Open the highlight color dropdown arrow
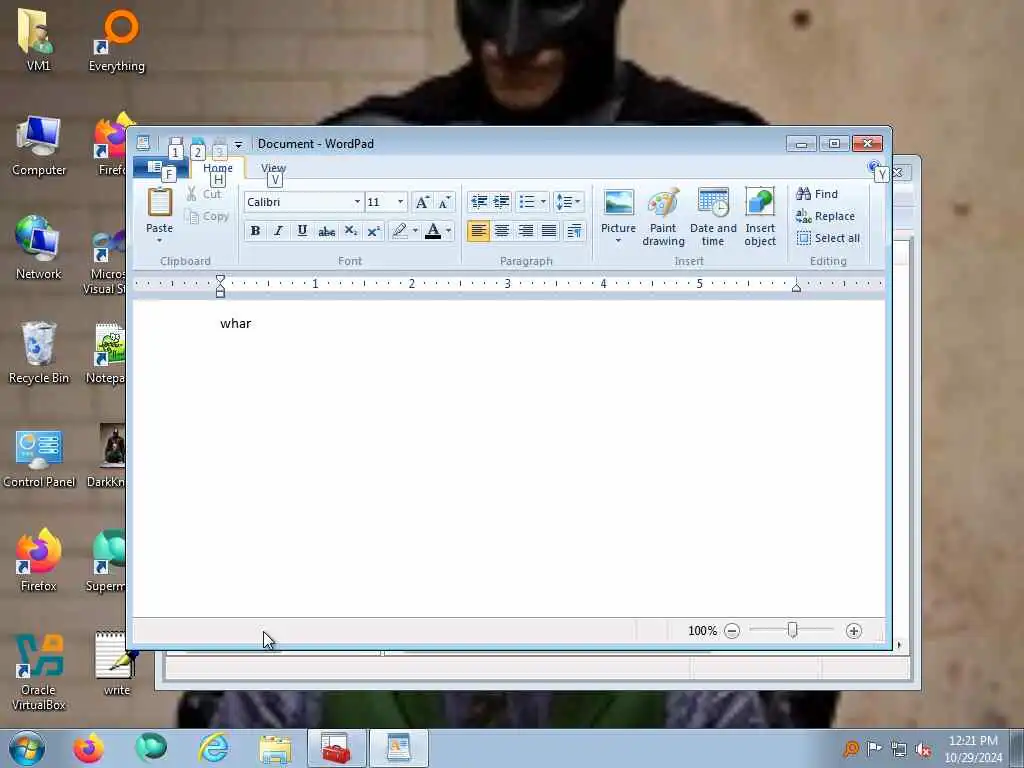Screen dimensions: 1024x768 (415, 231)
